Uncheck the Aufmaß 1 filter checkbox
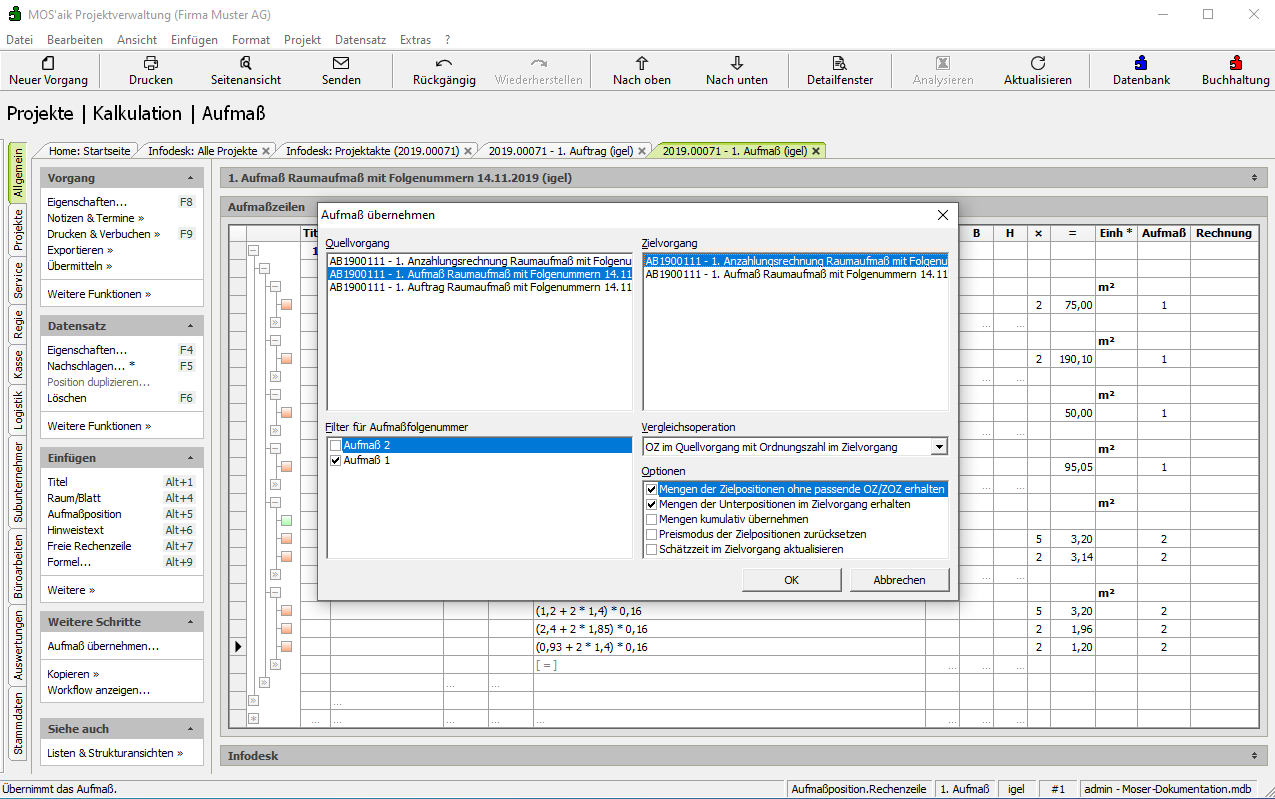The height and width of the screenshot is (799, 1275). [335, 461]
